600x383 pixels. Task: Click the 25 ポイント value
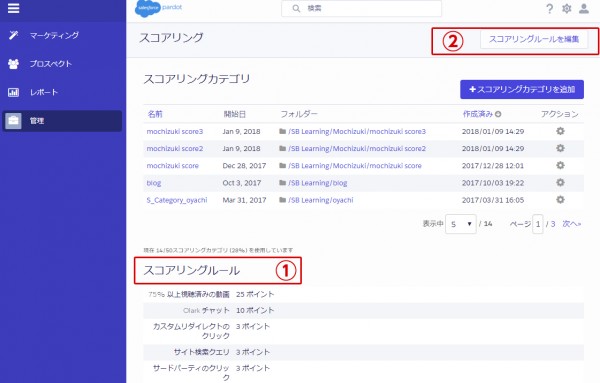pyautogui.click(x=255, y=295)
